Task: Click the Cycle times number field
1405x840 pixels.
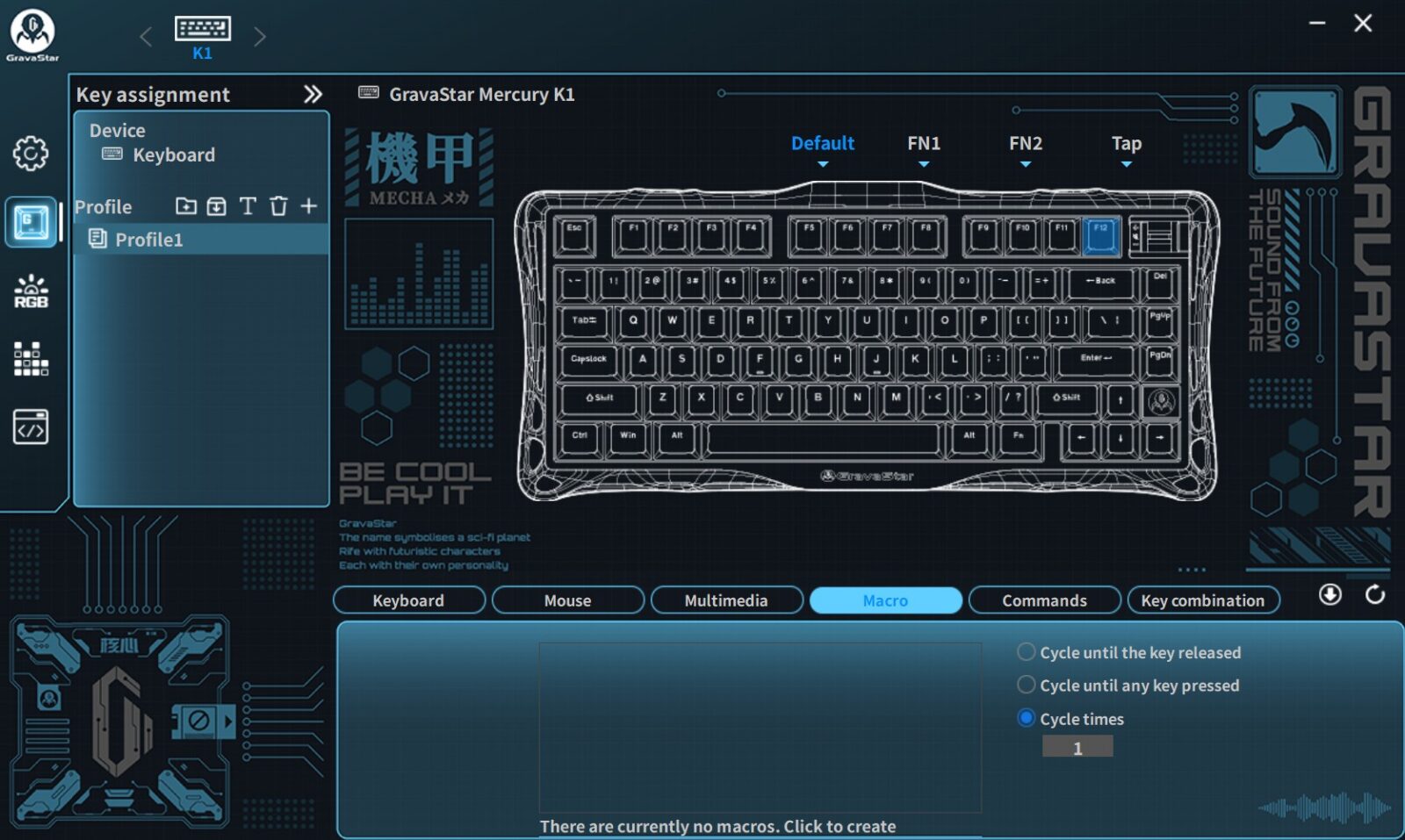Action: coord(1077,748)
